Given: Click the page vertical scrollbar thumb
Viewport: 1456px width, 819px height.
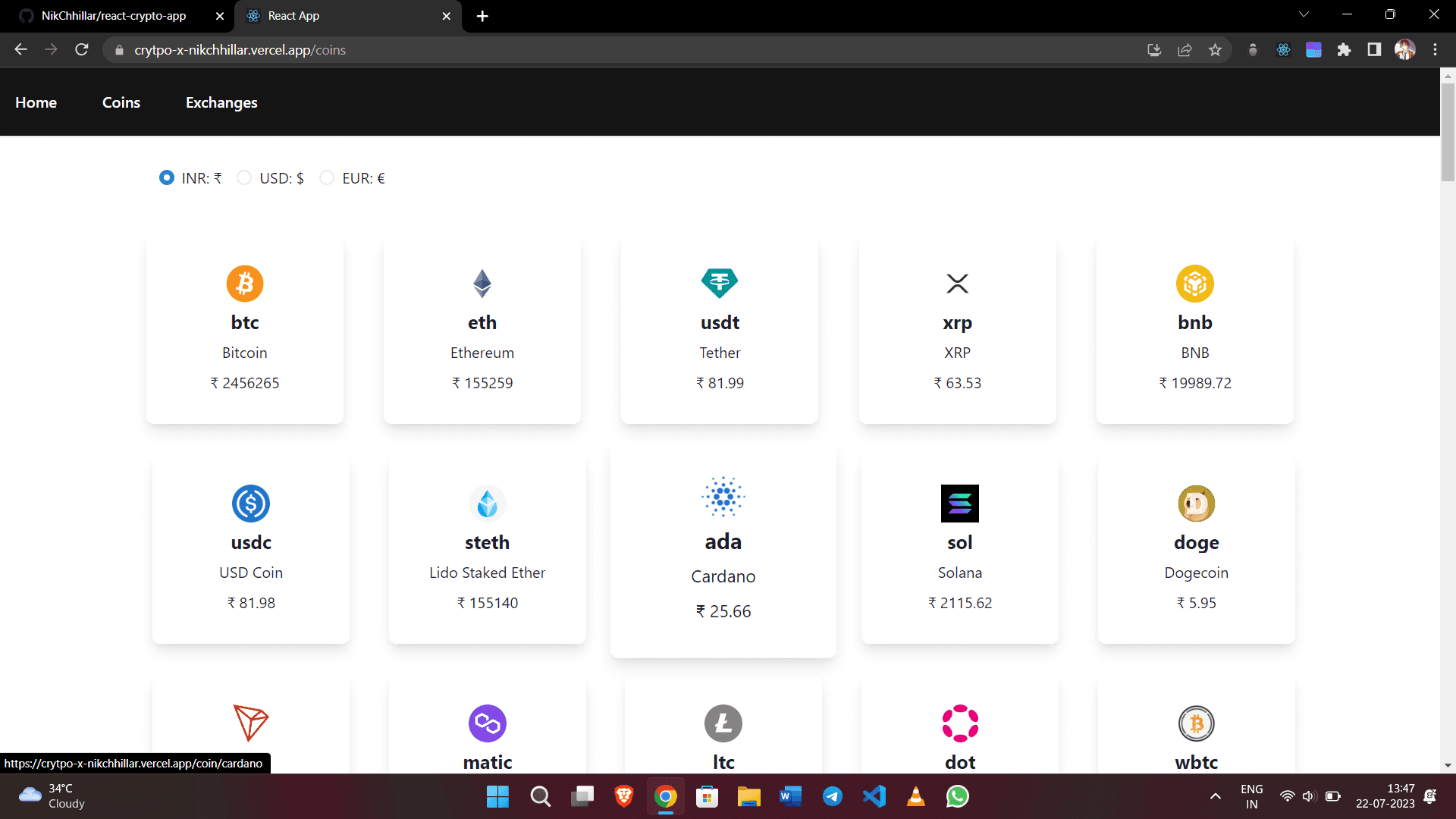Looking at the screenshot, I should 1448,133.
